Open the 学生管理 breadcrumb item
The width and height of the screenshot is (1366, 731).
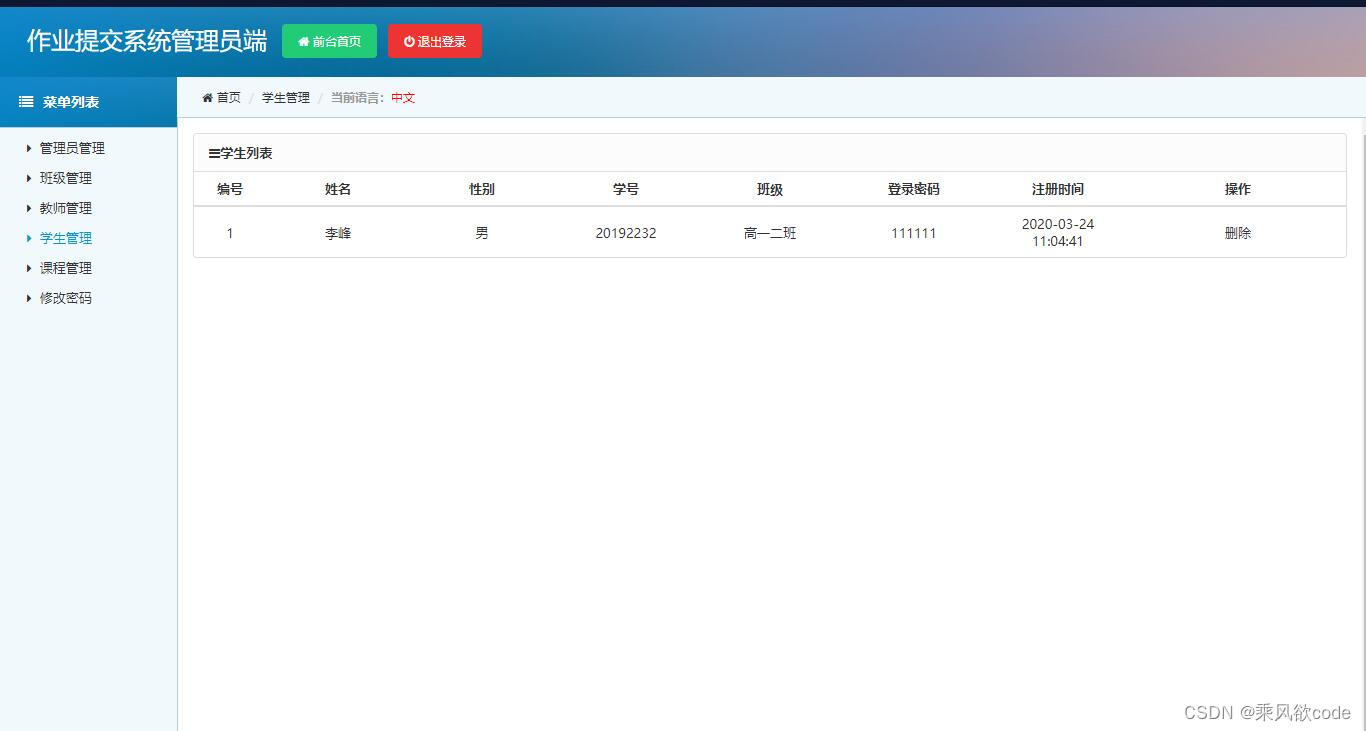click(284, 97)
